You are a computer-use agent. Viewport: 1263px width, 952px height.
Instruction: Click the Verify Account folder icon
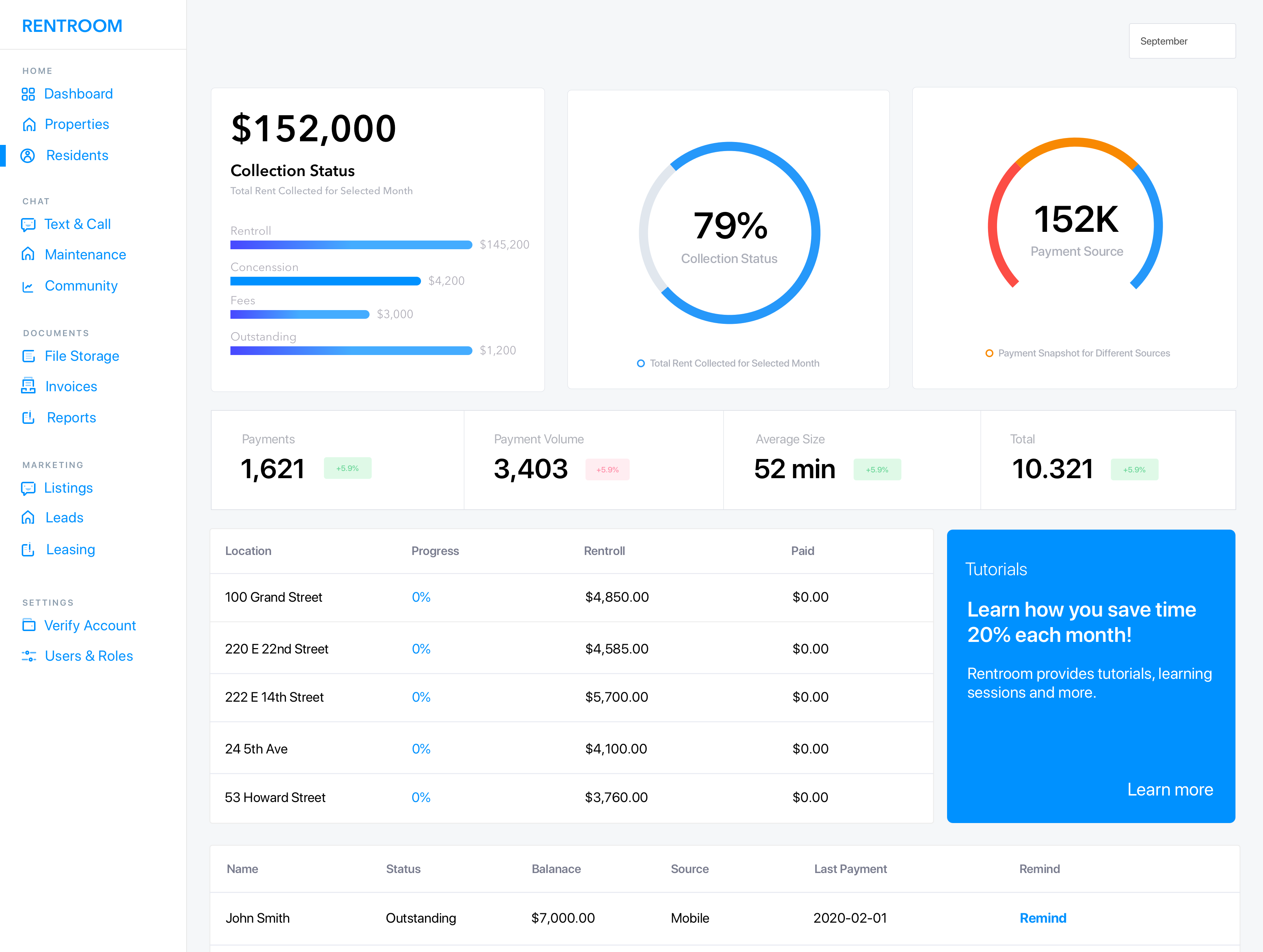[x=28, y=626]
